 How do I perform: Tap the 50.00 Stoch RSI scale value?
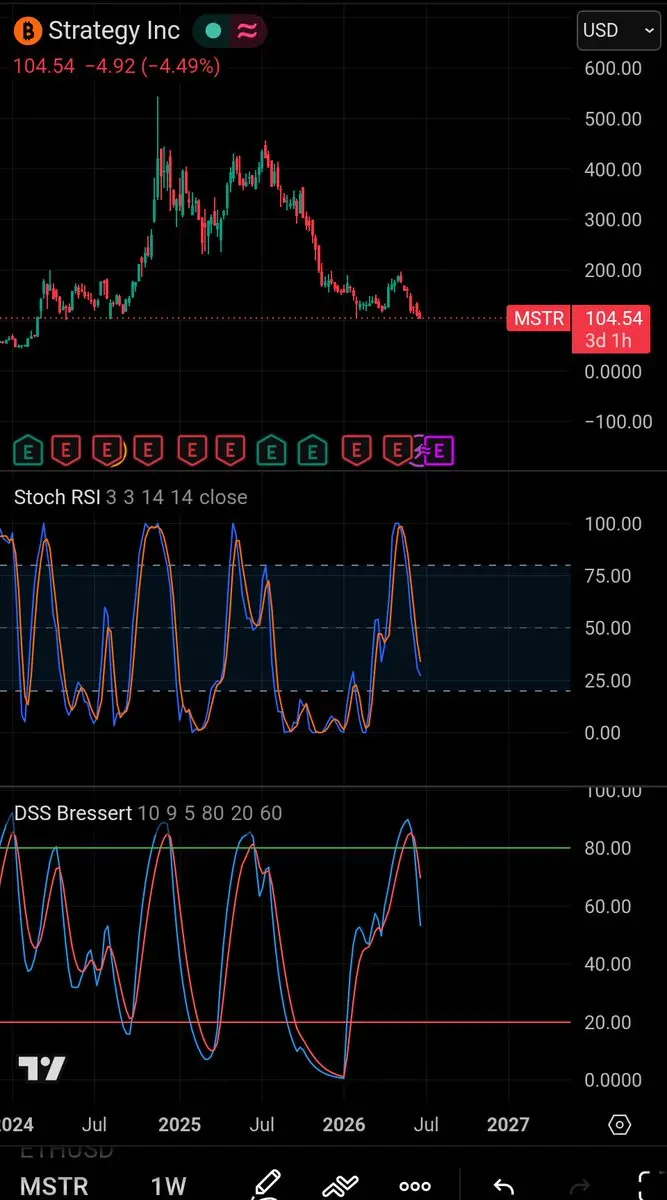click(x=607, y=628)
